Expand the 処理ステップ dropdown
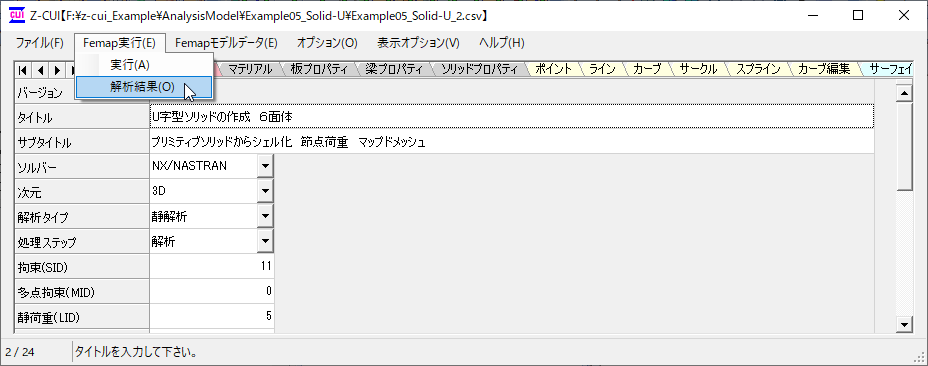Image resolution: width=928 pixels, height=366 pixels. pyautogui.click(x=265, y=242)
